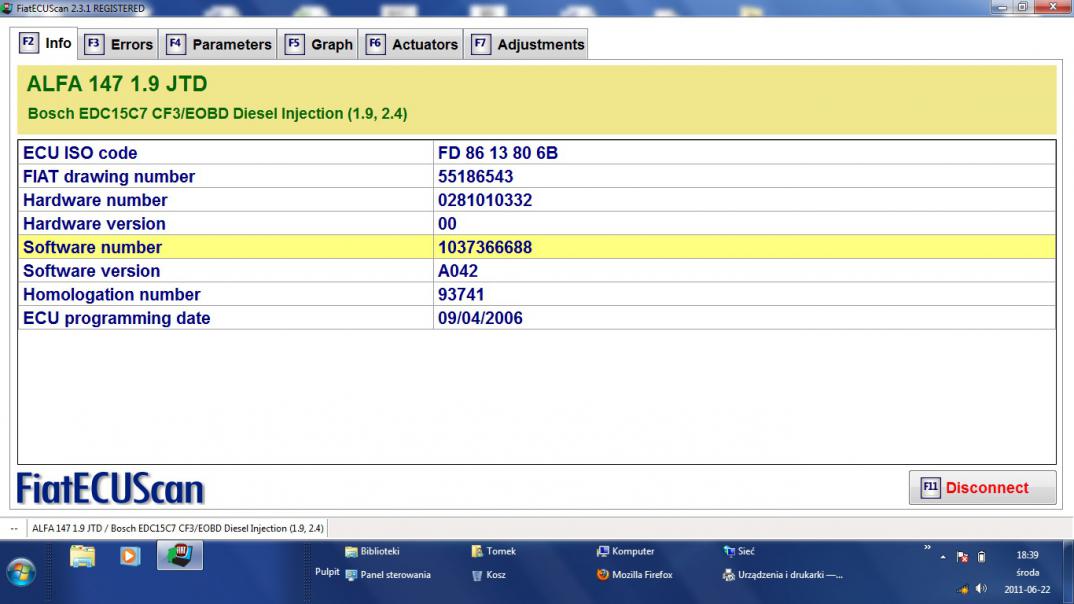This screenshot has height=604, width=1074.
Task: Select the ECU programming date label
Action: 116,318
